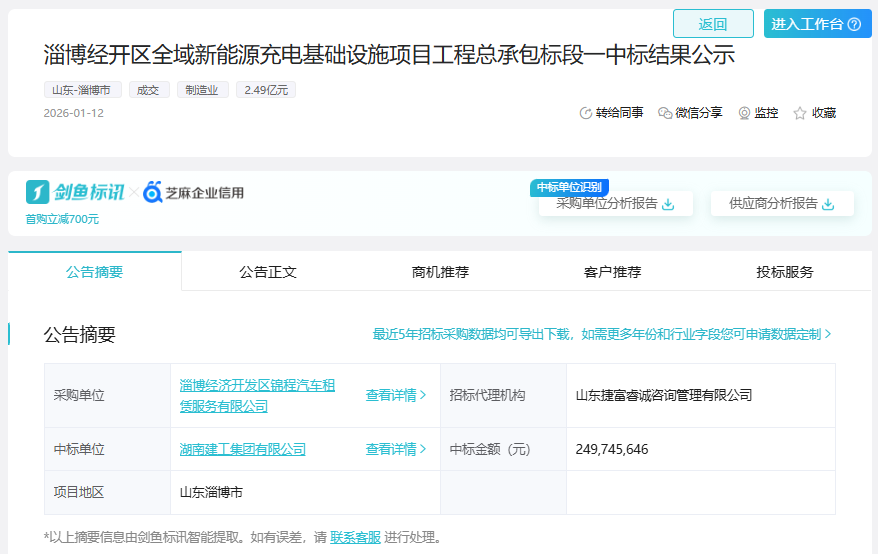The height and width of the screenshot is (554, 878).
Task: Click the 微信分享 WeChat share icon
Action: (x=665, y=113)
